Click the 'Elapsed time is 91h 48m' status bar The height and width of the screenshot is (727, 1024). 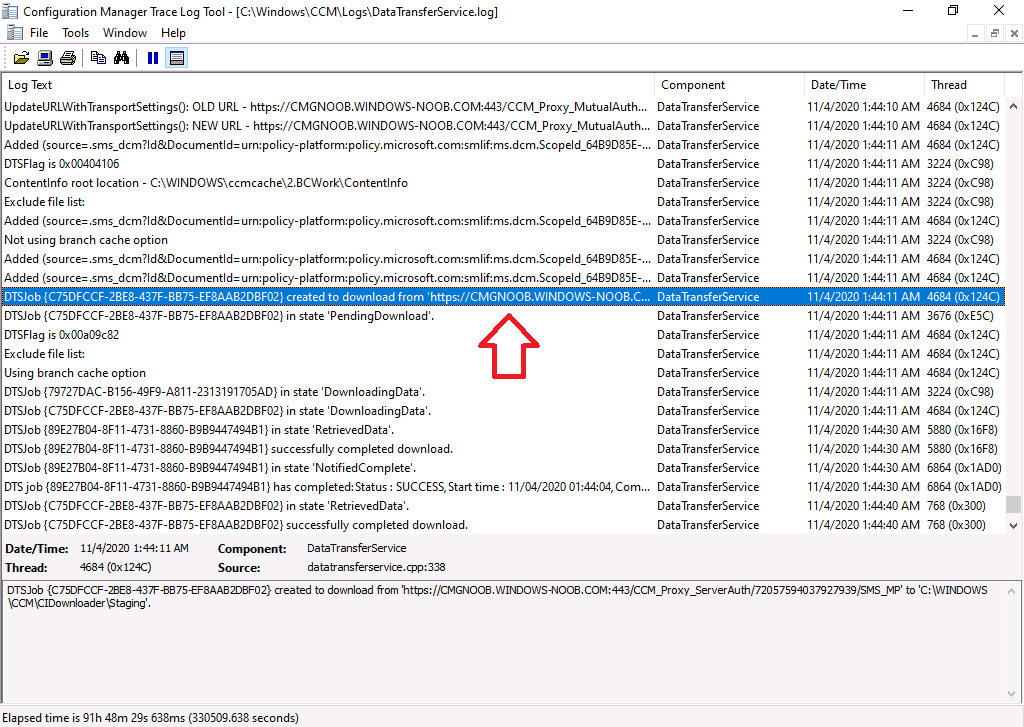(151, 718)
